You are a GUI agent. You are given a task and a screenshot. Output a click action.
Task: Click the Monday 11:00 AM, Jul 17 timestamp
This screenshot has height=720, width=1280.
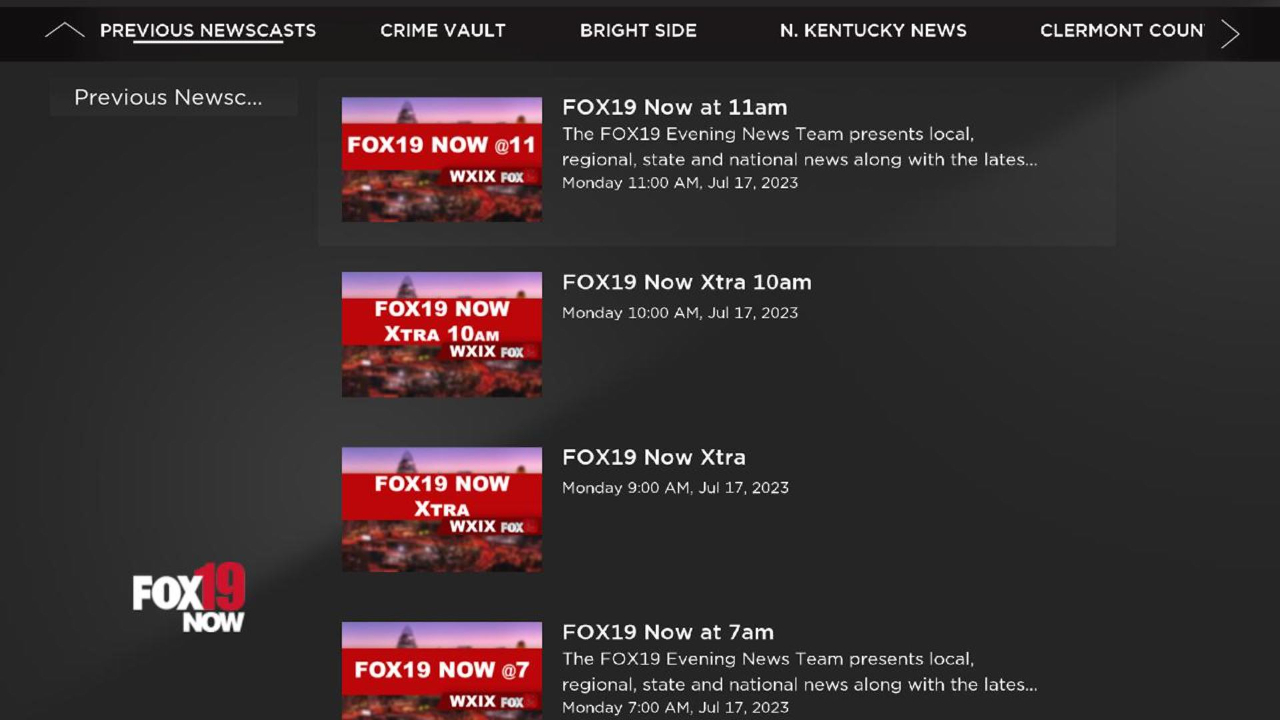coord(680,183)
